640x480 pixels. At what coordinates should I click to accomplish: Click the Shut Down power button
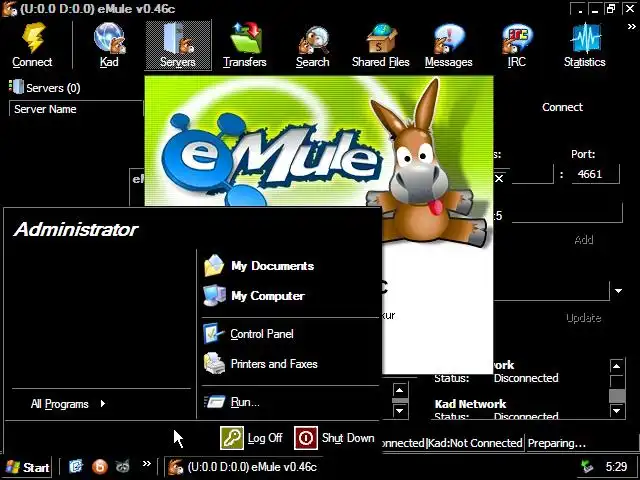[x=335, y=438]
